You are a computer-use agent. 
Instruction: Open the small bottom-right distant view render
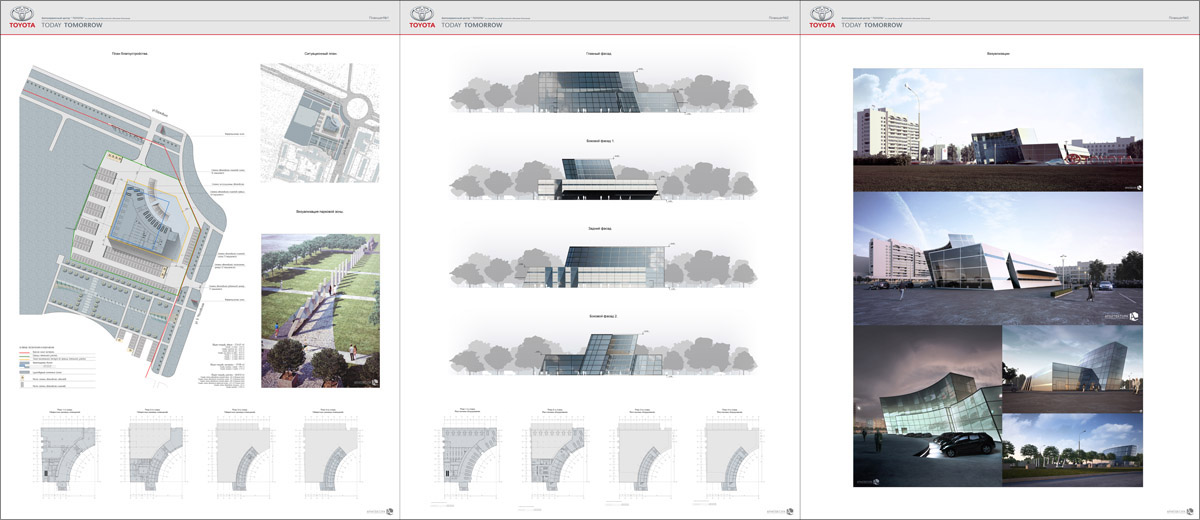[1073, 449]
